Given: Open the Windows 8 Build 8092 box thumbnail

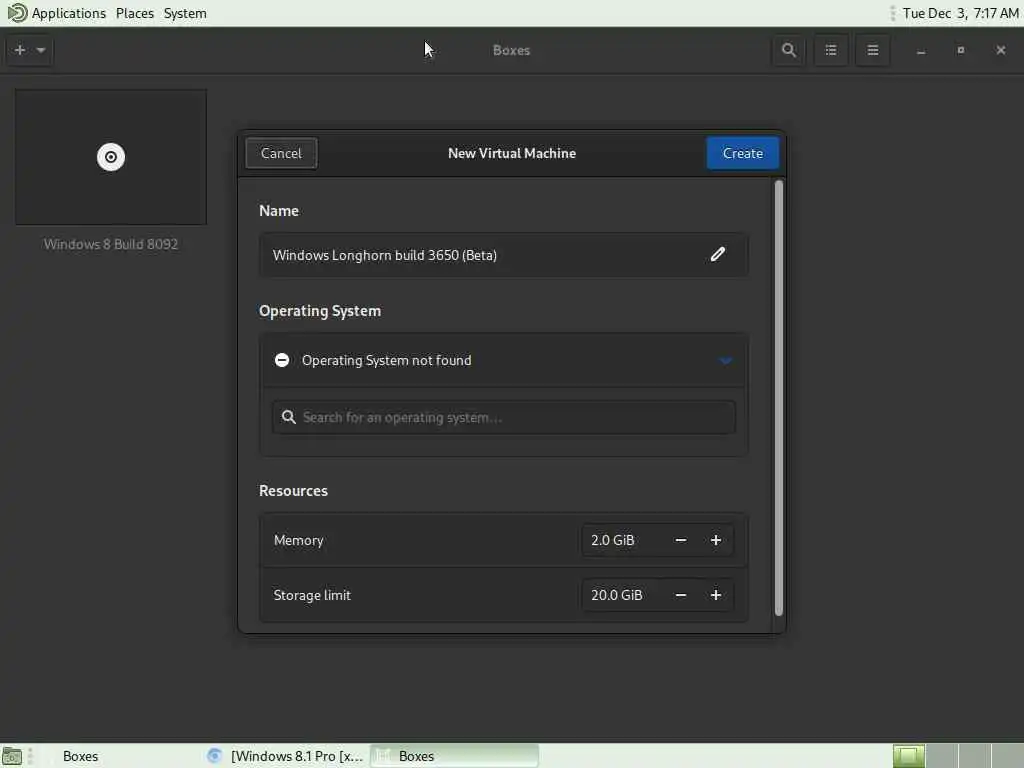Looking at the screenshot, I should point(111,157).
